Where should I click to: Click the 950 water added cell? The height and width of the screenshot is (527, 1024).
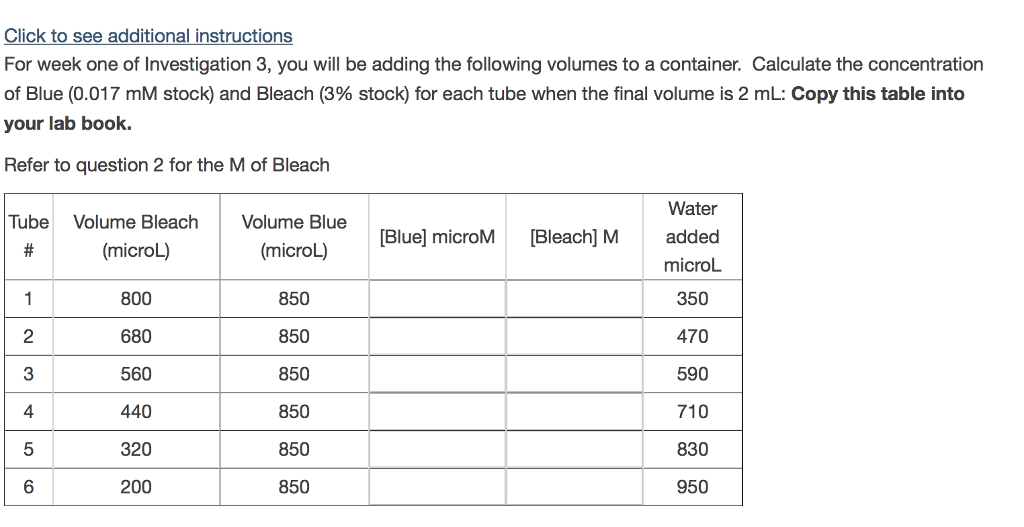point(692,487)
